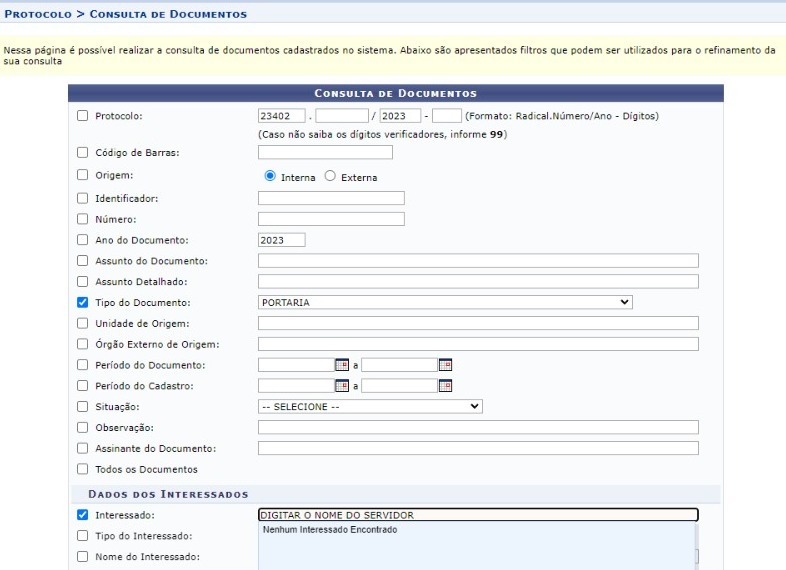
Task: Uncheck the Tipo do Documento checkbox
Action: [x=83, y=302]
